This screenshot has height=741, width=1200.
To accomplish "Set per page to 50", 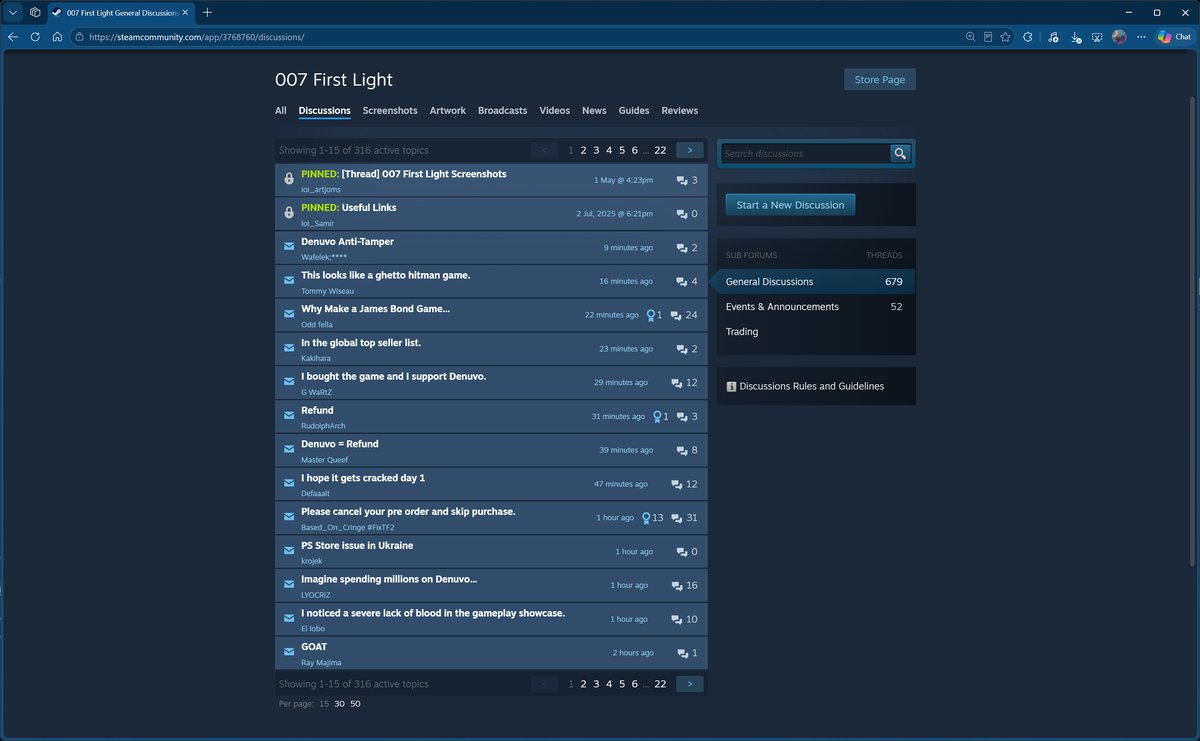I will pos(355,704).
